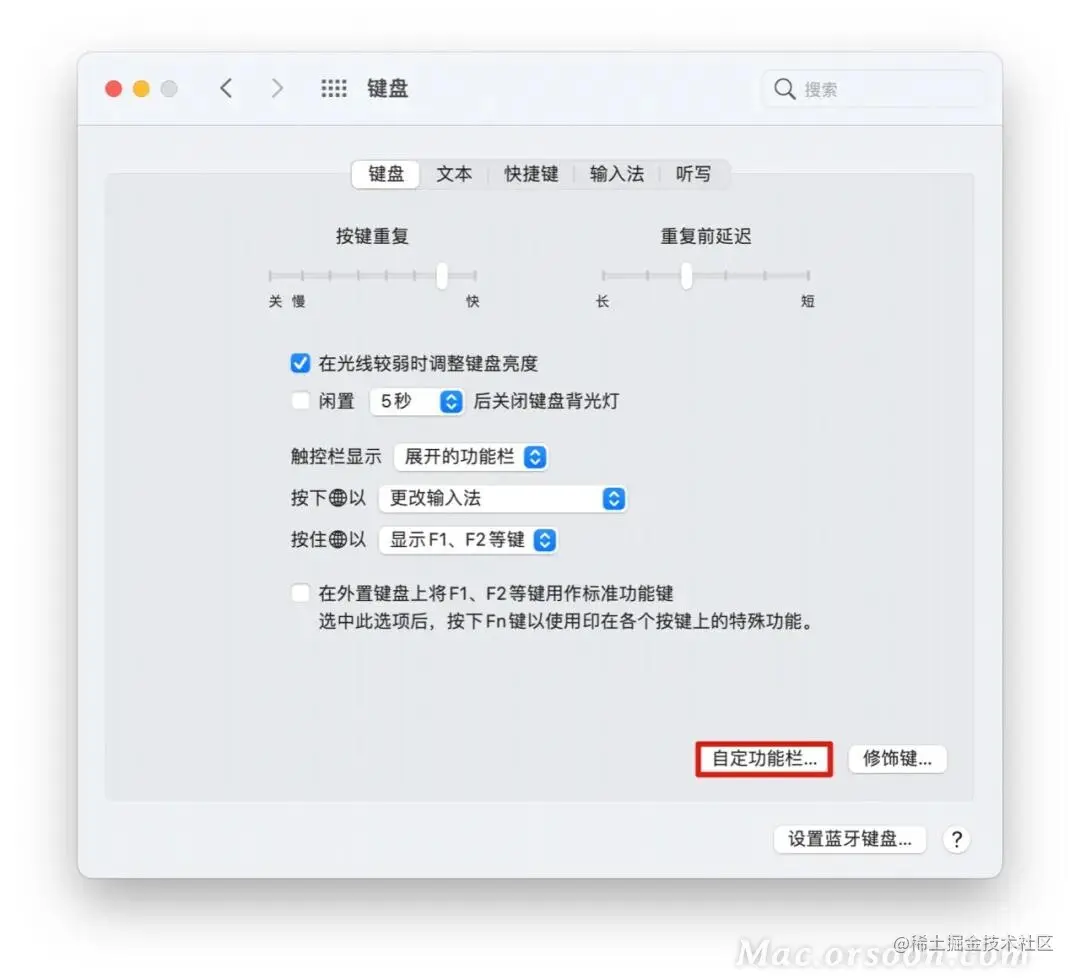This screenshot has width=1080, height=980.
Task: Expand the 显示F1、F2等键 dropdown
Action: click(468, 540)
